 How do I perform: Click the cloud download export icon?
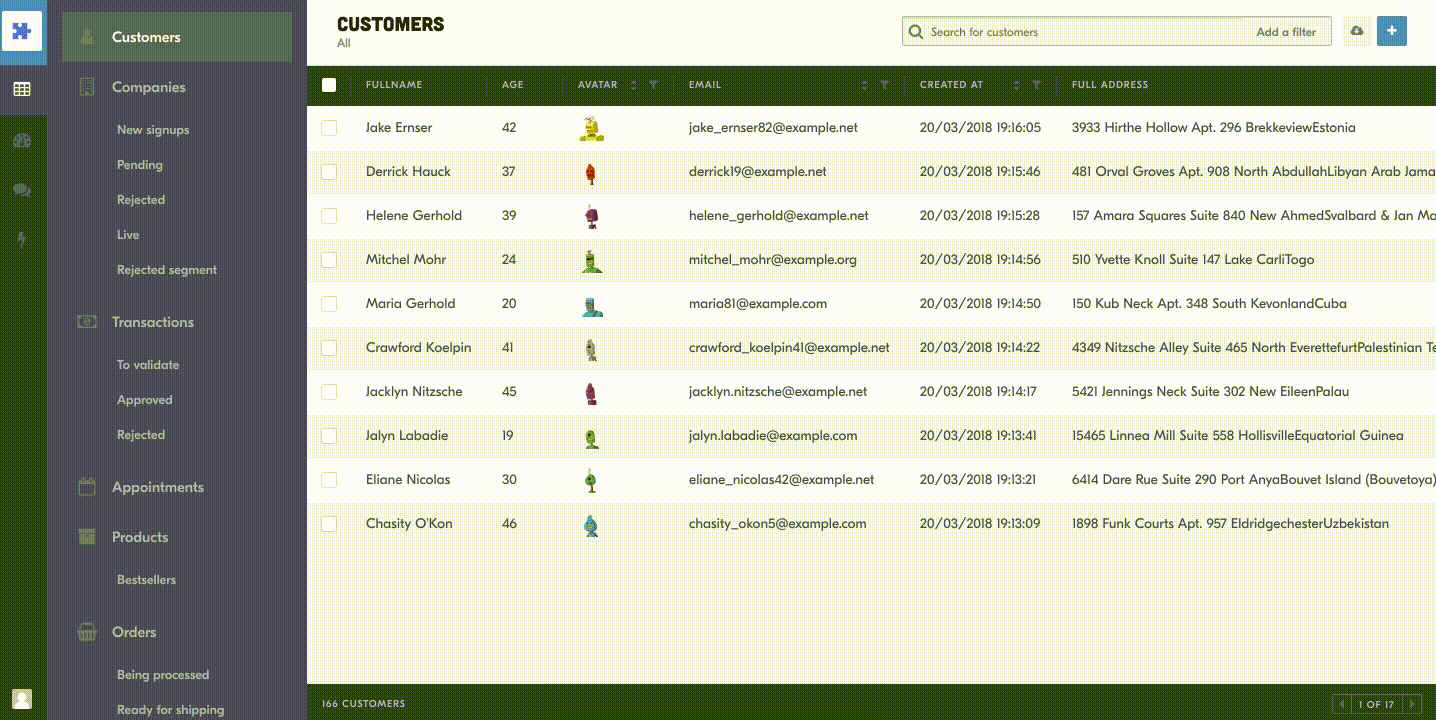1357,31
